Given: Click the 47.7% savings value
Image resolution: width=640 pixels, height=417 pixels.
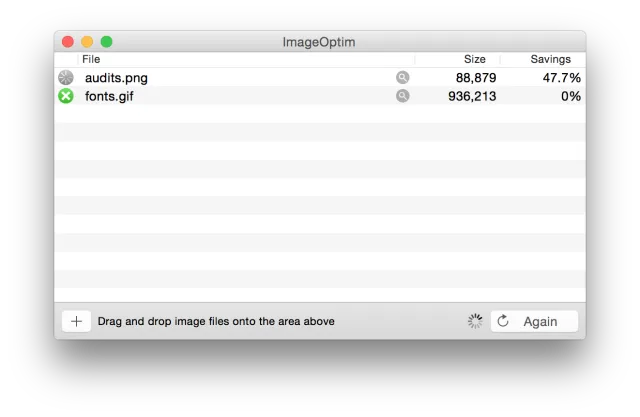Looking at the screenshot, I should (x=561, y=78).
